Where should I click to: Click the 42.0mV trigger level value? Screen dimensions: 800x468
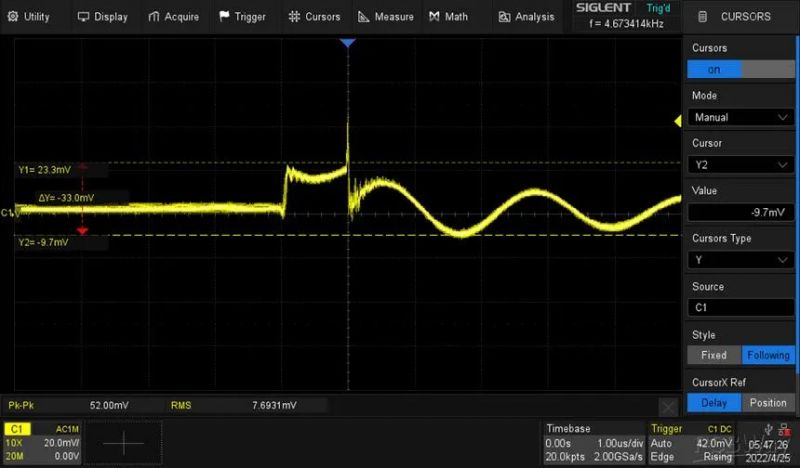[714, 443]
